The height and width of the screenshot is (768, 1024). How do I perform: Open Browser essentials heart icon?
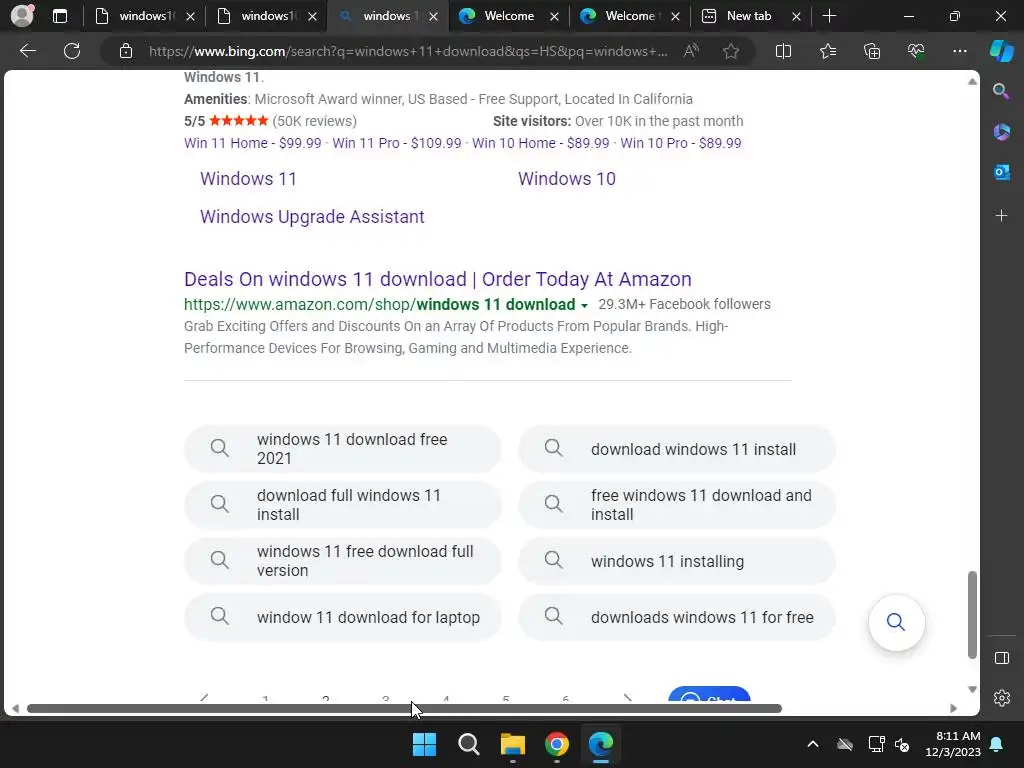pos(916,51)
